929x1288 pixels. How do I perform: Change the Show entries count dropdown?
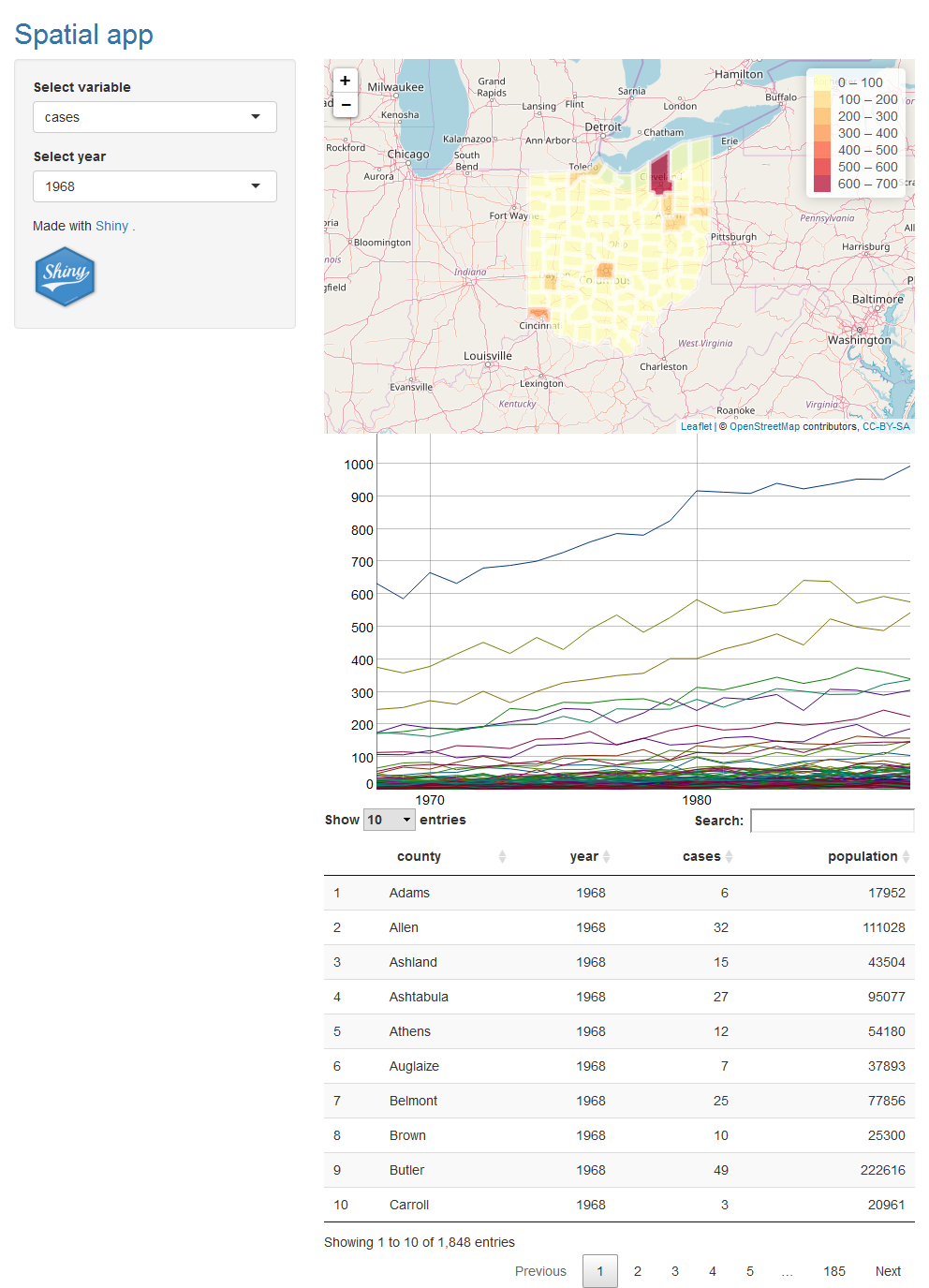click(x=390, y=820)
